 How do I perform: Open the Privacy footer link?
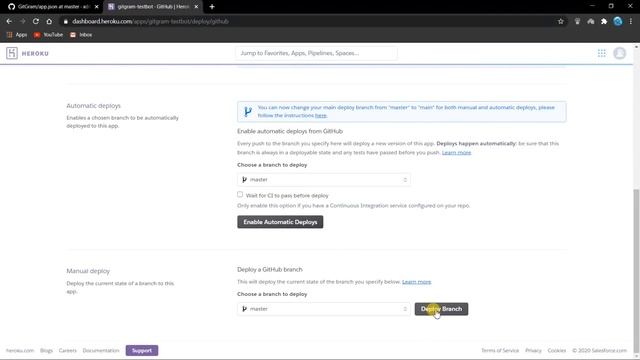point(533,351)
